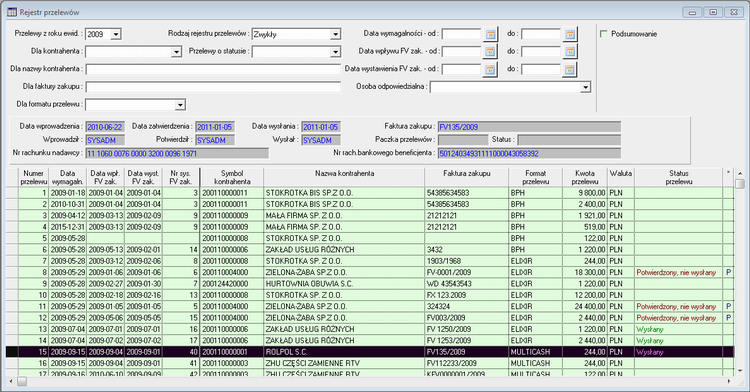This screenshot has width=750, height=392.
Task: Click invoice 3432 in row 6
Action: tap(435, 250)
